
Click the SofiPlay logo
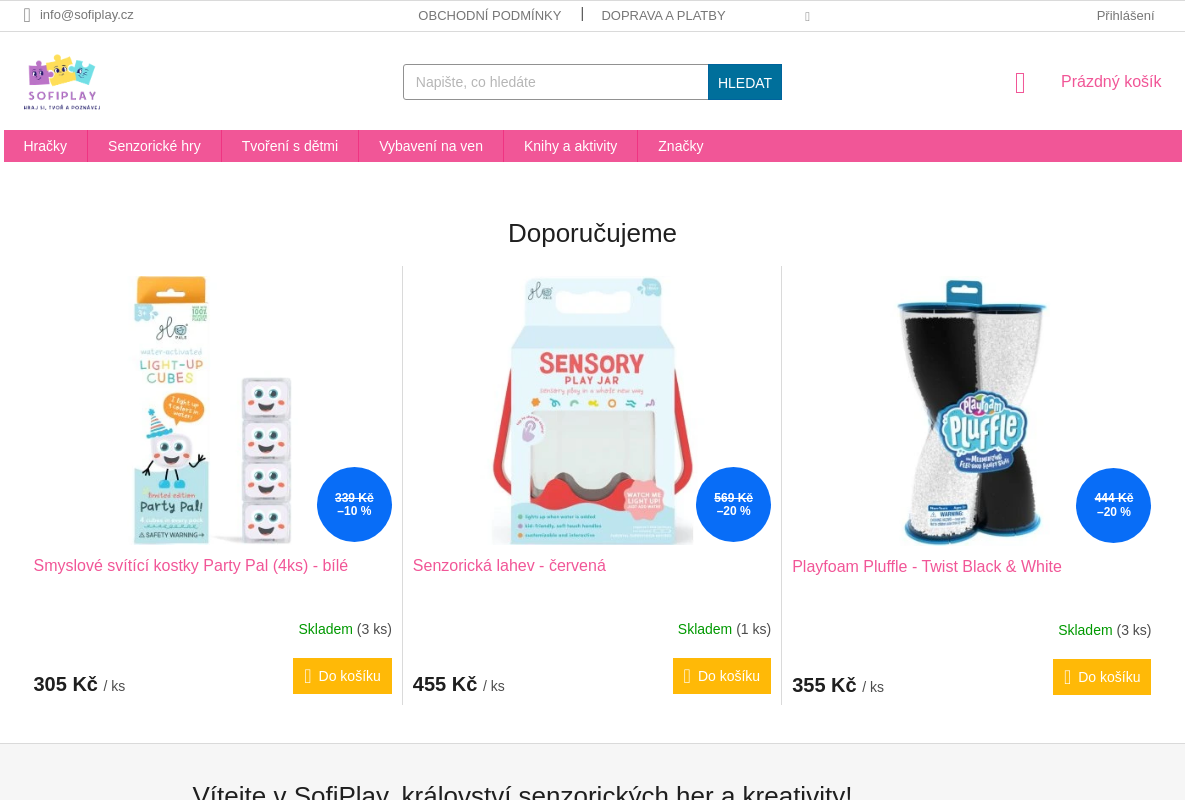pyautogui.click(x=62, y=82)
